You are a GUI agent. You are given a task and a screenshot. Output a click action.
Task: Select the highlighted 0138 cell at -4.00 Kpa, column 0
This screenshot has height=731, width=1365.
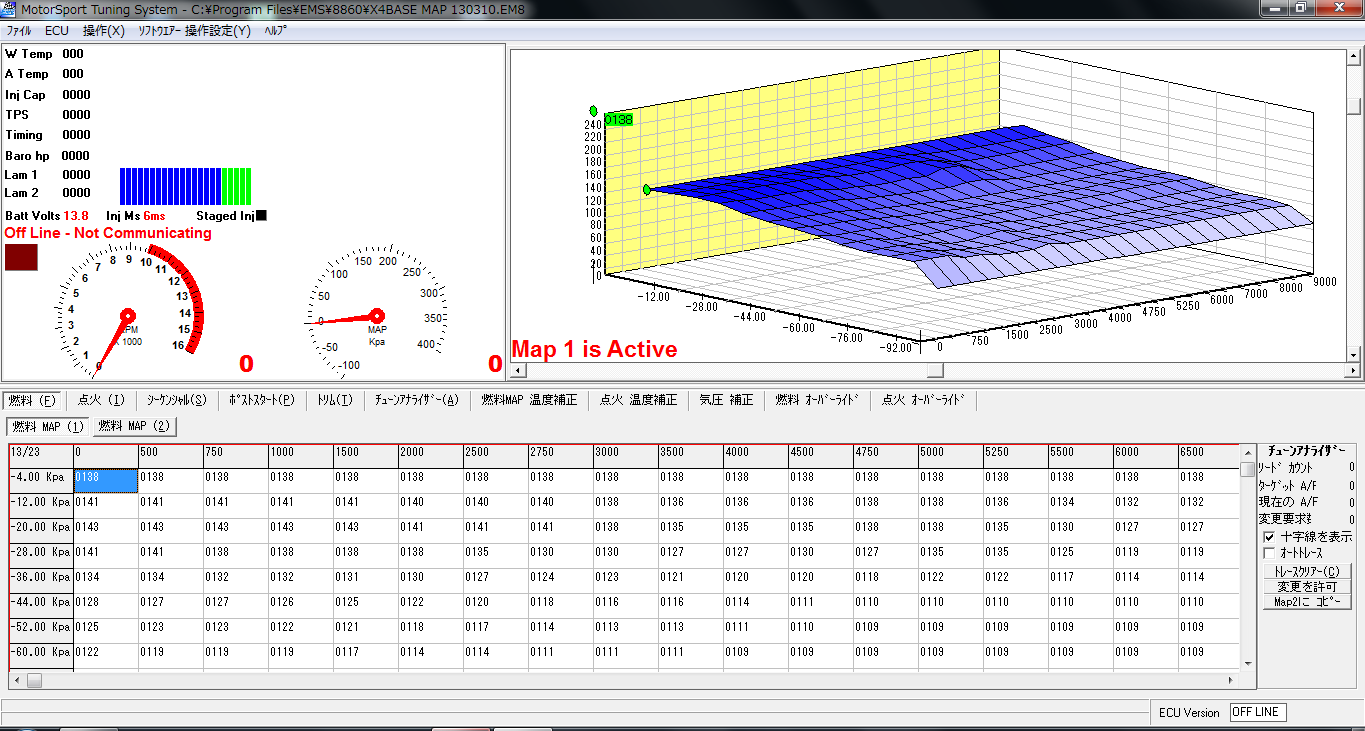click(105, 480)
